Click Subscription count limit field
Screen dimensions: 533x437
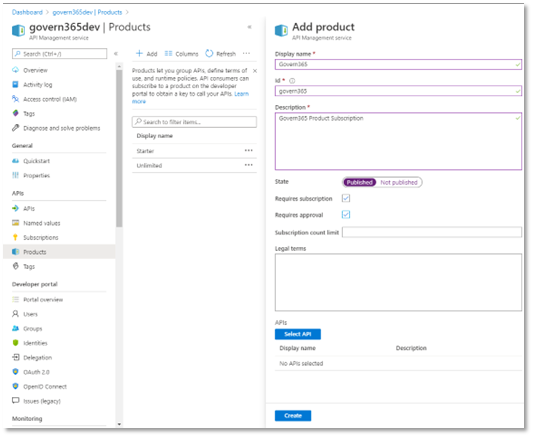(x=432, y=232)
